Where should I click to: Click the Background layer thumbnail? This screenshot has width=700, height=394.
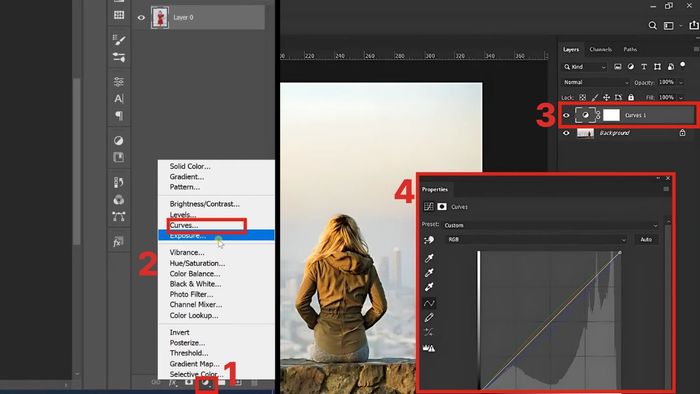585,133
